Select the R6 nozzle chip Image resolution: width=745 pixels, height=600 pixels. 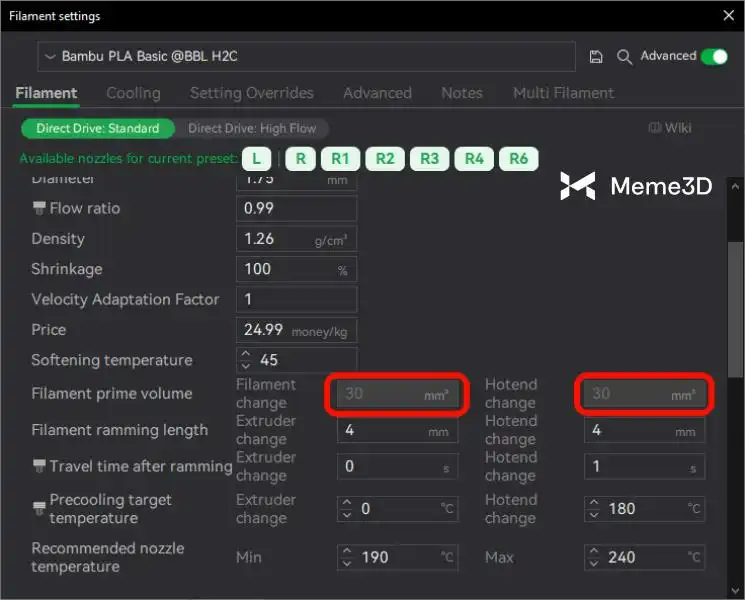[x=518, y=158]
